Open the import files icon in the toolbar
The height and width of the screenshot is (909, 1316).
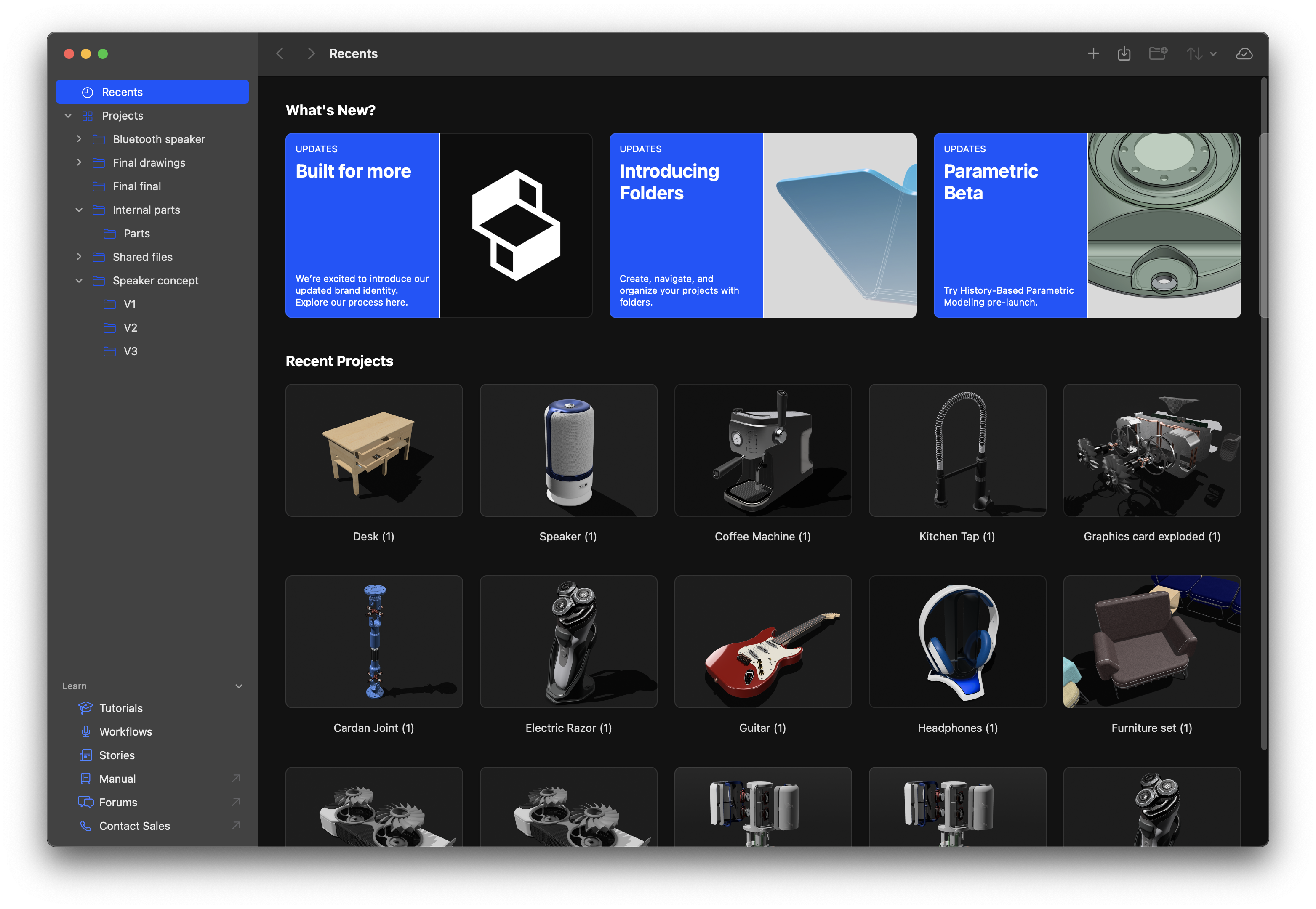(1124, 53)
